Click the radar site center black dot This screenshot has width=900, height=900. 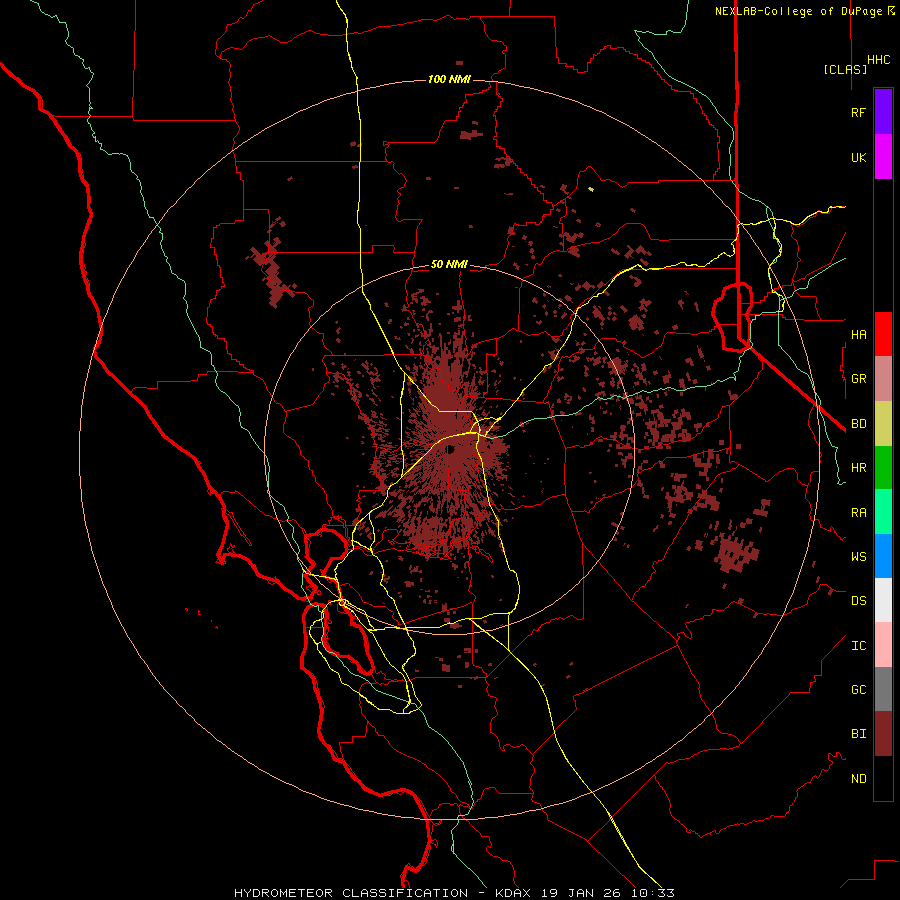coord(450,449)
